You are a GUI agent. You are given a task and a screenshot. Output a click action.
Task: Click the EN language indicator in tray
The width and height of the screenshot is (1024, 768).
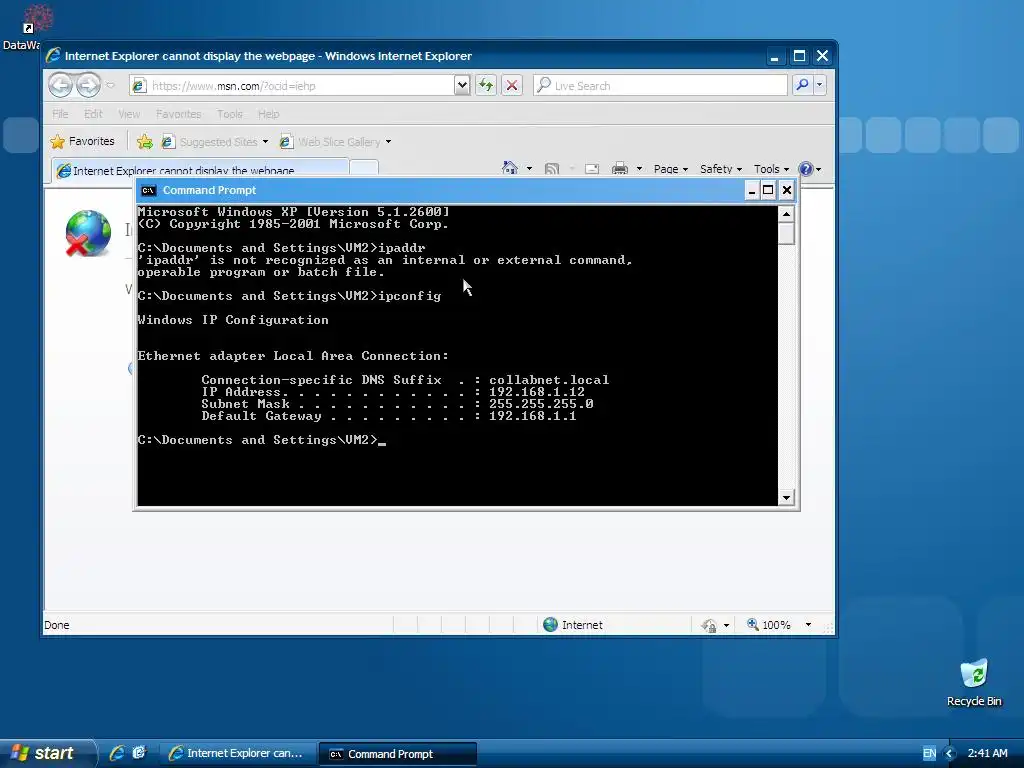click(929, 754)
